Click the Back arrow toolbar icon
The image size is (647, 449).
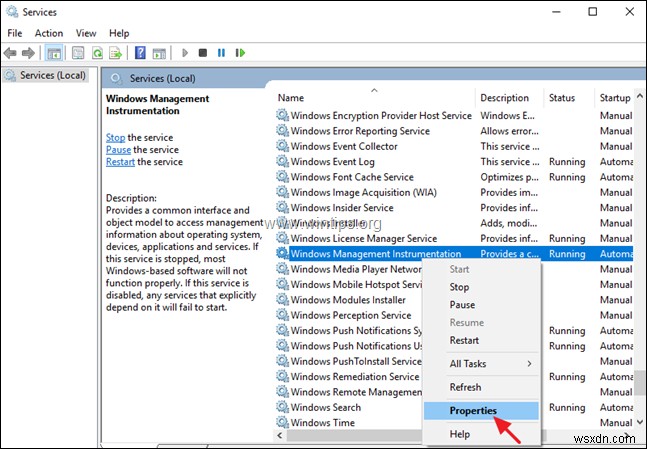(10, 53)
